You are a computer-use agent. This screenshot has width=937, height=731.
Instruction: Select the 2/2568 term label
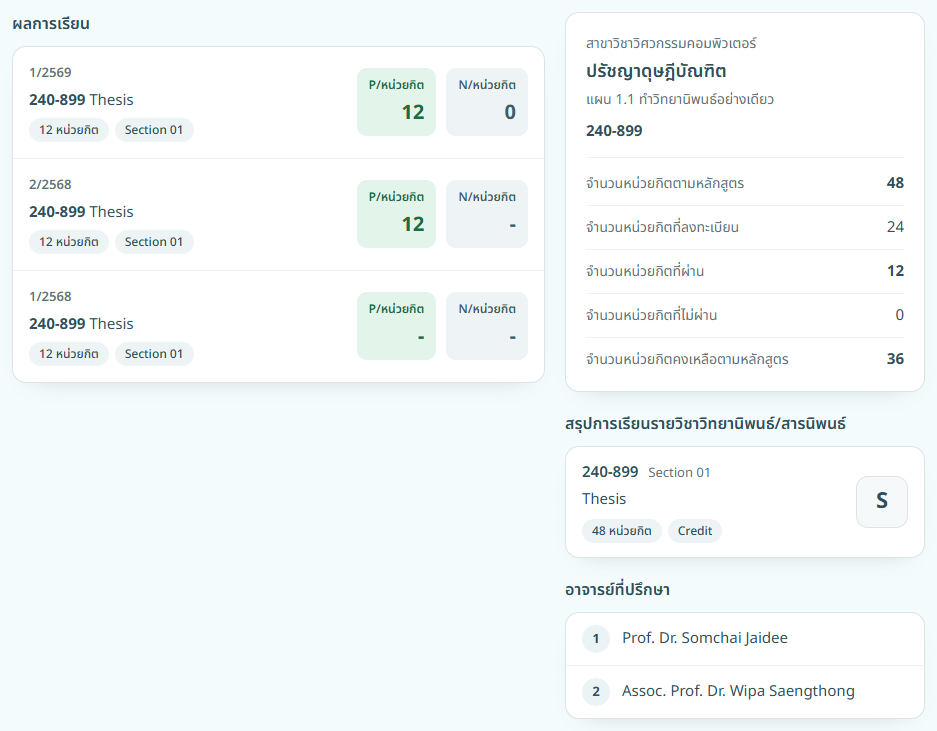click(x=50, y=184)
